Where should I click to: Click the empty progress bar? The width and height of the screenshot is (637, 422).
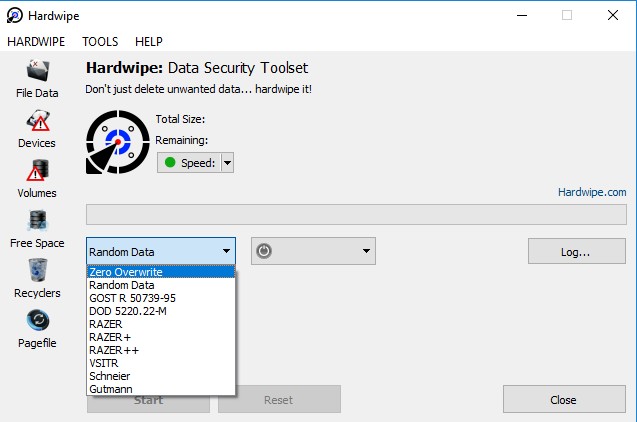point(356,214)
